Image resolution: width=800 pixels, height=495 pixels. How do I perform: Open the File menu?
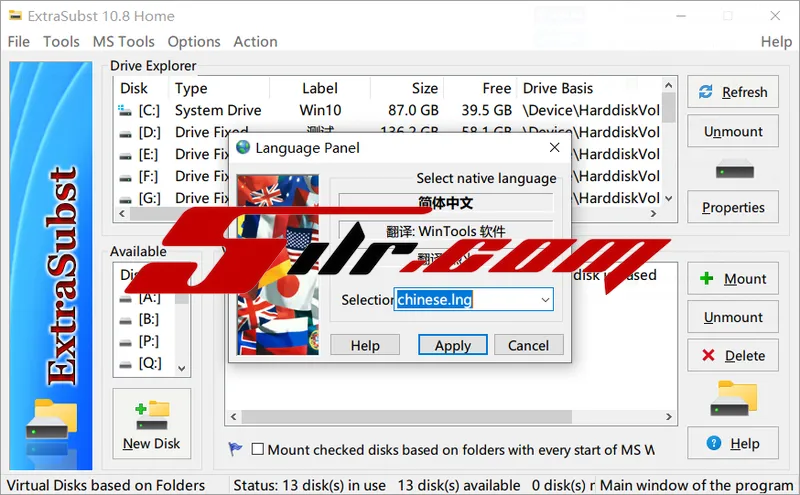tap(18, 41)
